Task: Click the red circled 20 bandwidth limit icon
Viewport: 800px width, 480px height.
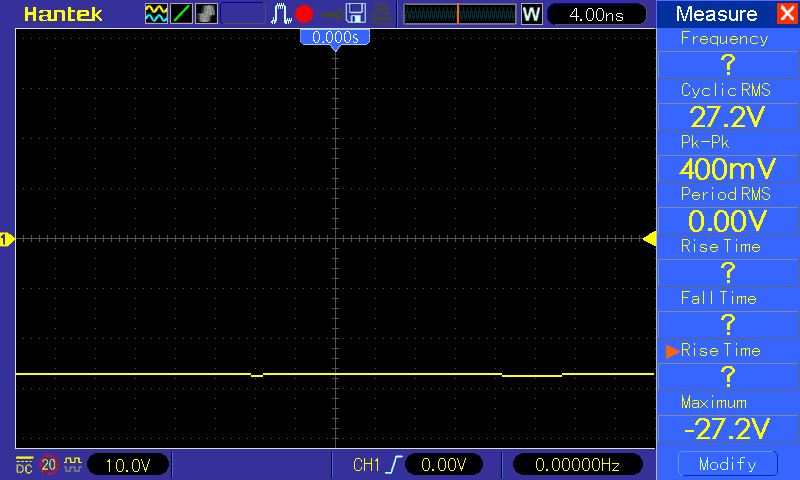Action: pyautogui.click(x=49, y=465)
